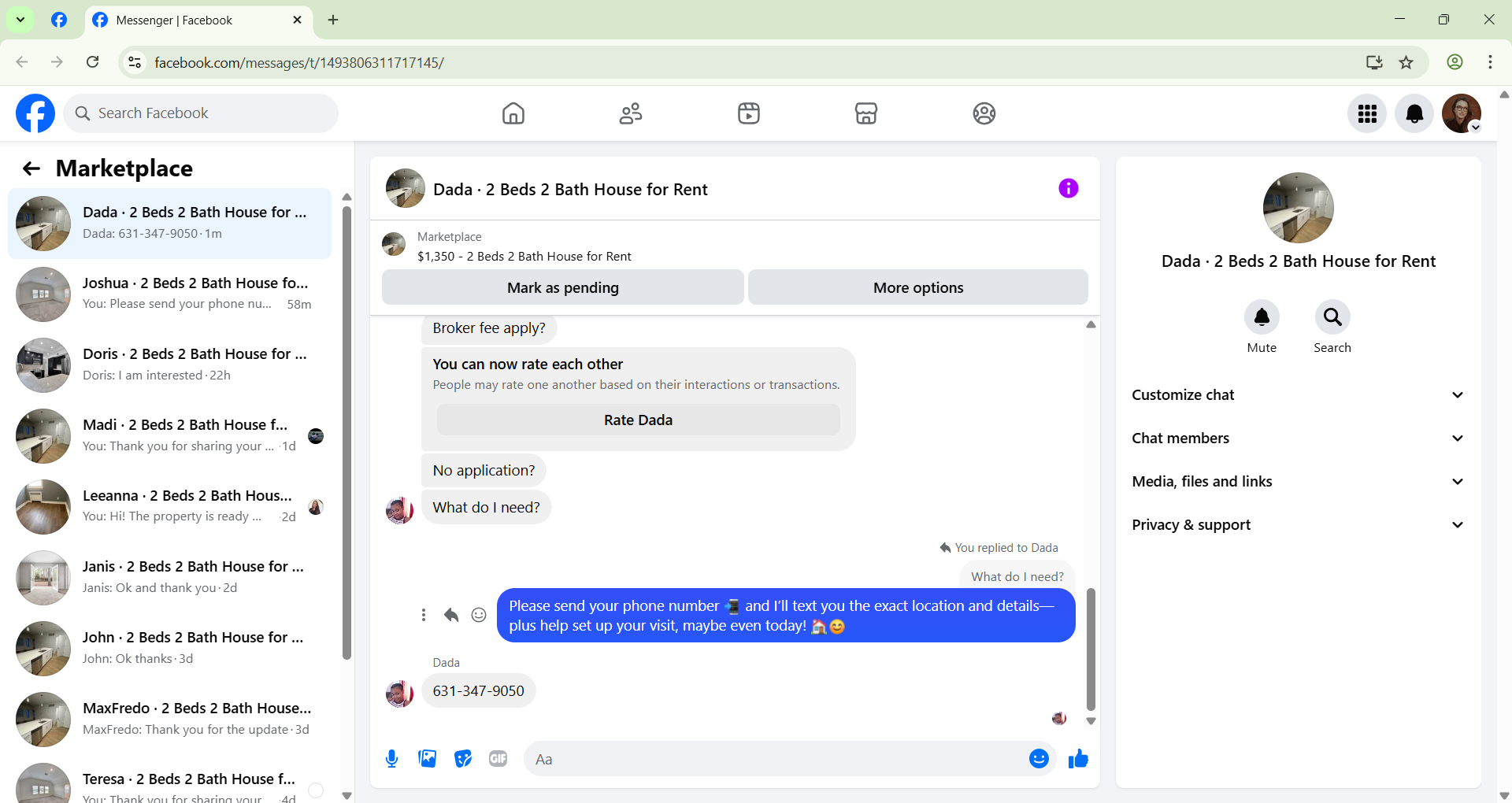This screenshot has height=803, width=1512.
Task: Close the Messenger tab
Action: tap(297, 20)
